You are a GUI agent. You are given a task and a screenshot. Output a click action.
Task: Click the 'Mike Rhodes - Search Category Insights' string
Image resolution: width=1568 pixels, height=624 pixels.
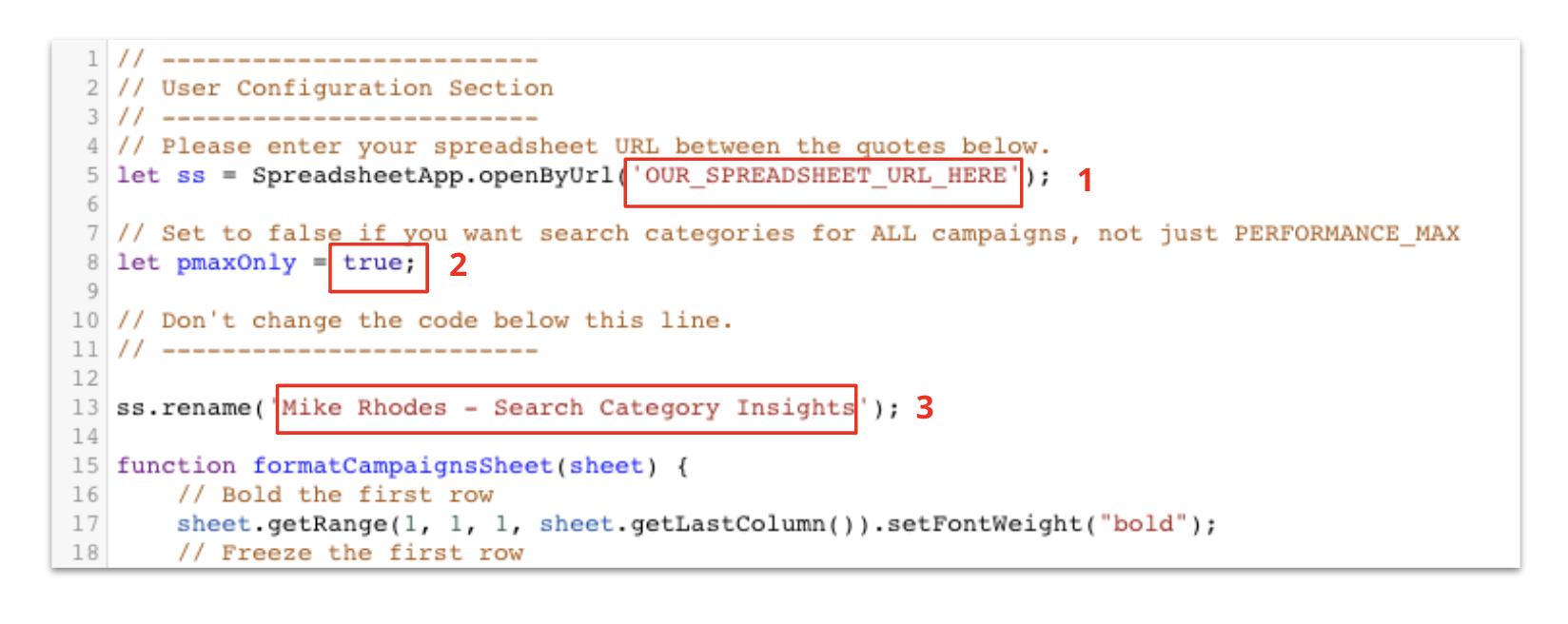pos(567,408)
